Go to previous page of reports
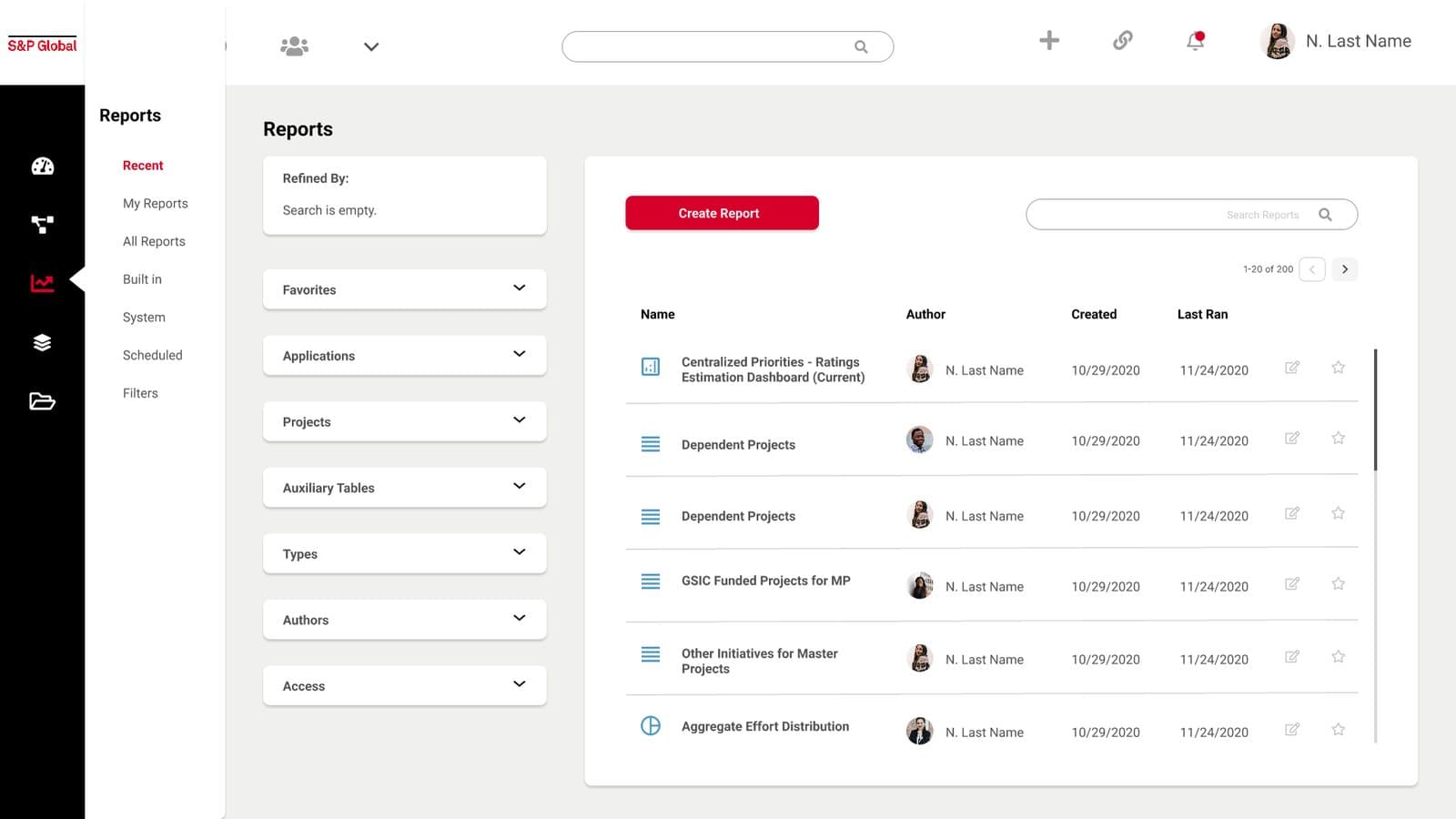 pyautogui.click(x=1312, y=269)
